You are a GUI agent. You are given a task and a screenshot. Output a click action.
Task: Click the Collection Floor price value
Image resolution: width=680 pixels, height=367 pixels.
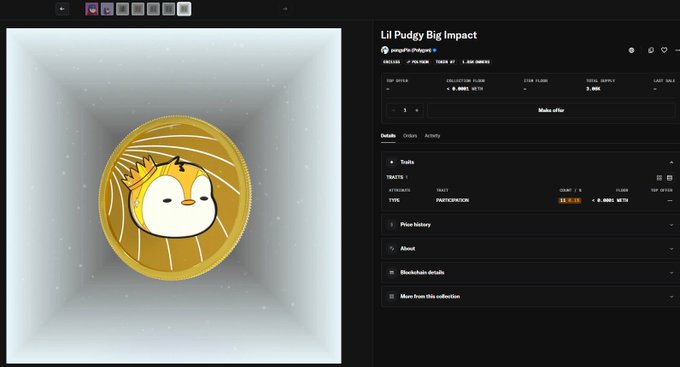pos(464,89)
